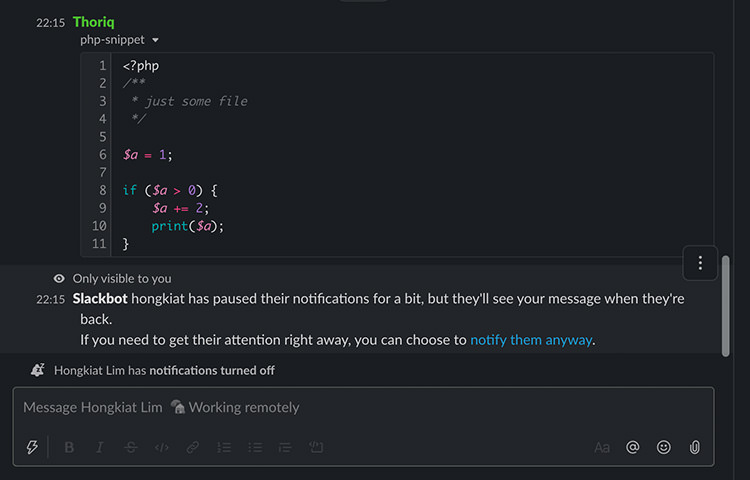Open the lightning bolt shortcuts menu
The height and width of the screenshot is (480, 750).
point(32,447)
